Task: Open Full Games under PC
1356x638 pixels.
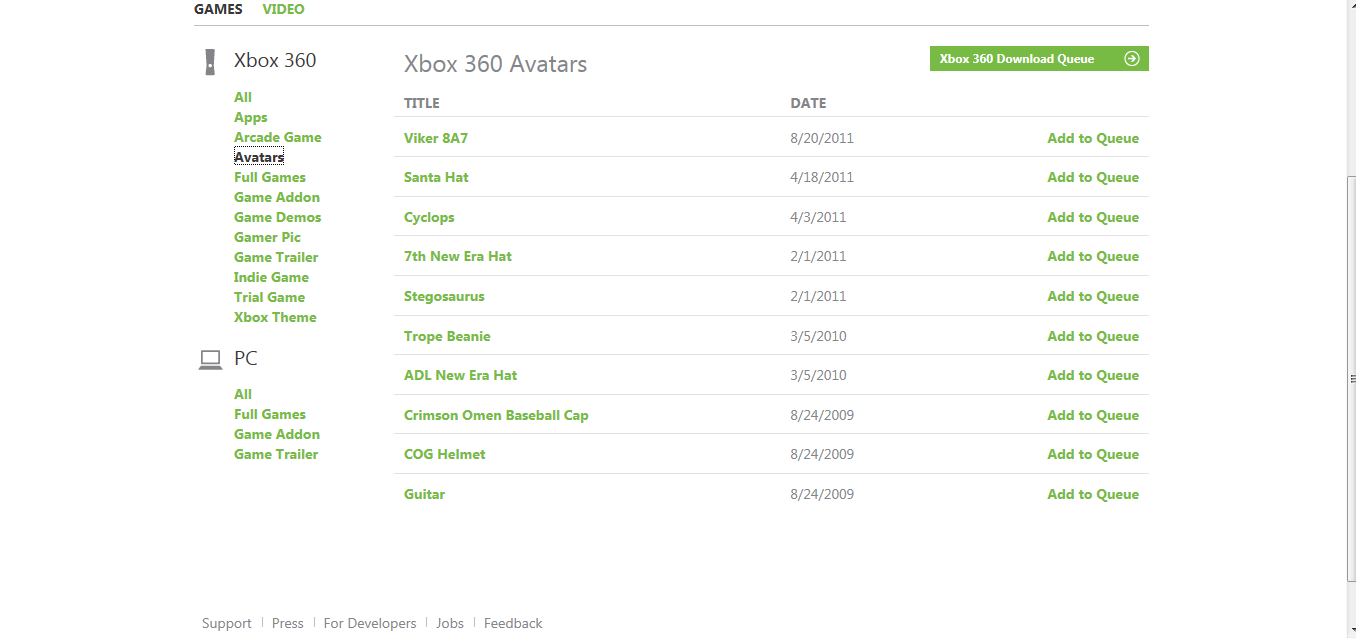Action: (270, 414)
